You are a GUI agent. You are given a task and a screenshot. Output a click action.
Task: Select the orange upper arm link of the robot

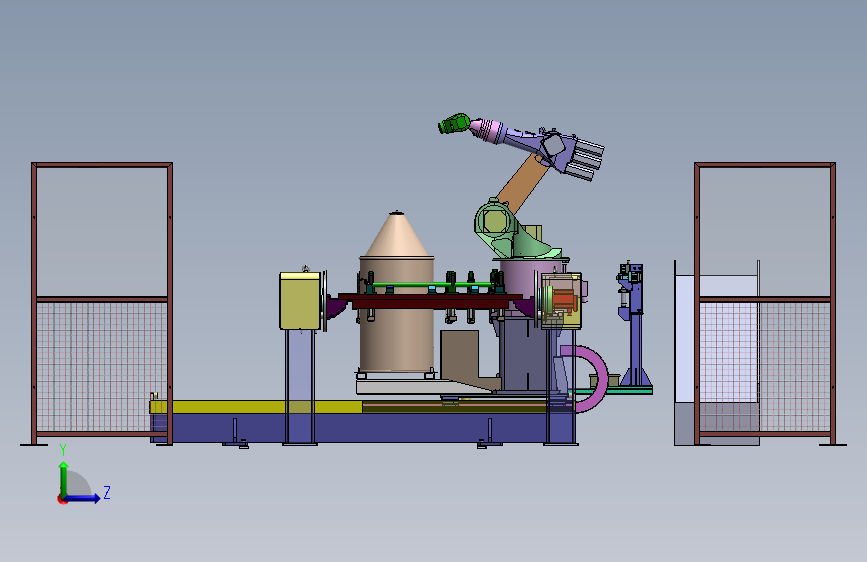tap(523, 184)
